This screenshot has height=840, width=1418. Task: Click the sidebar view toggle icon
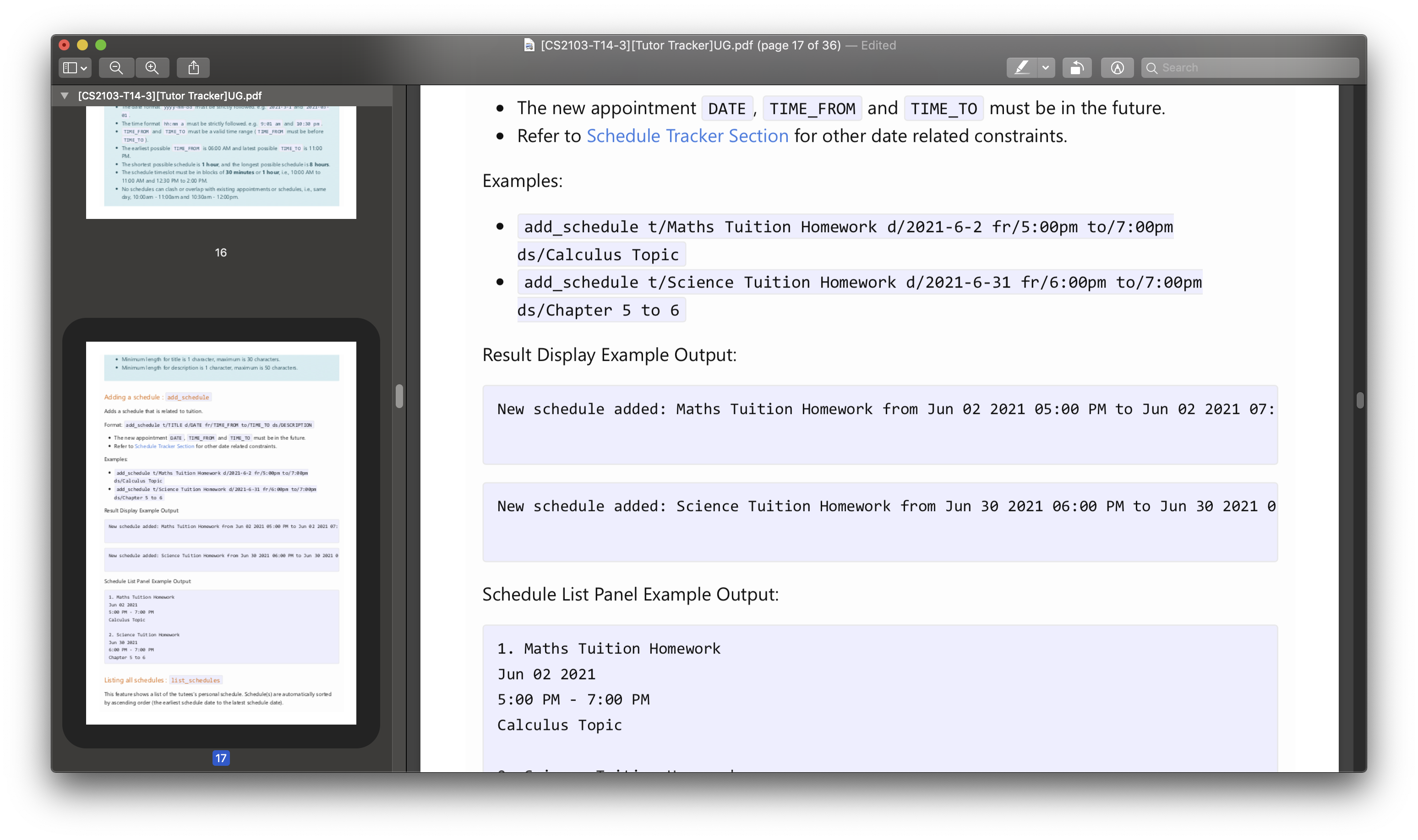pyautogui.click(x=70, y=68)
